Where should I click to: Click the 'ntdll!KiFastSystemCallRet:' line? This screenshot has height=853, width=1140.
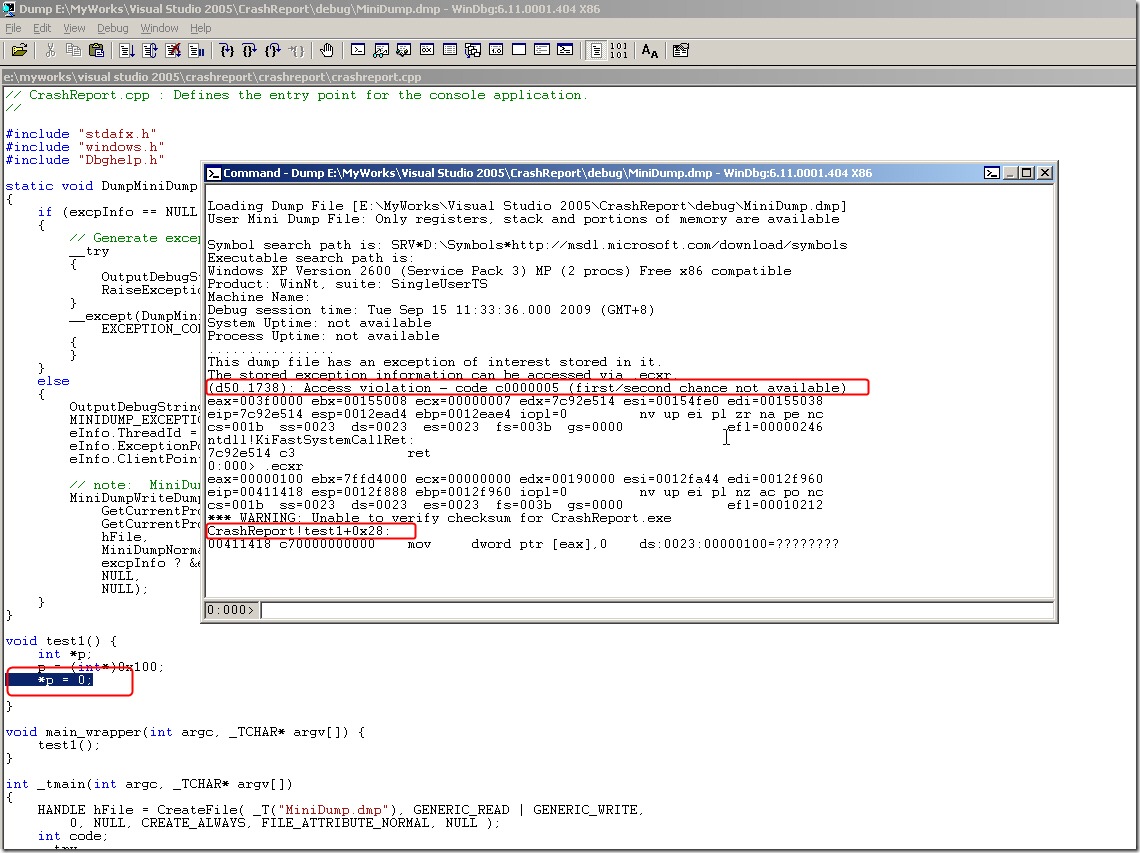[310, 440]
